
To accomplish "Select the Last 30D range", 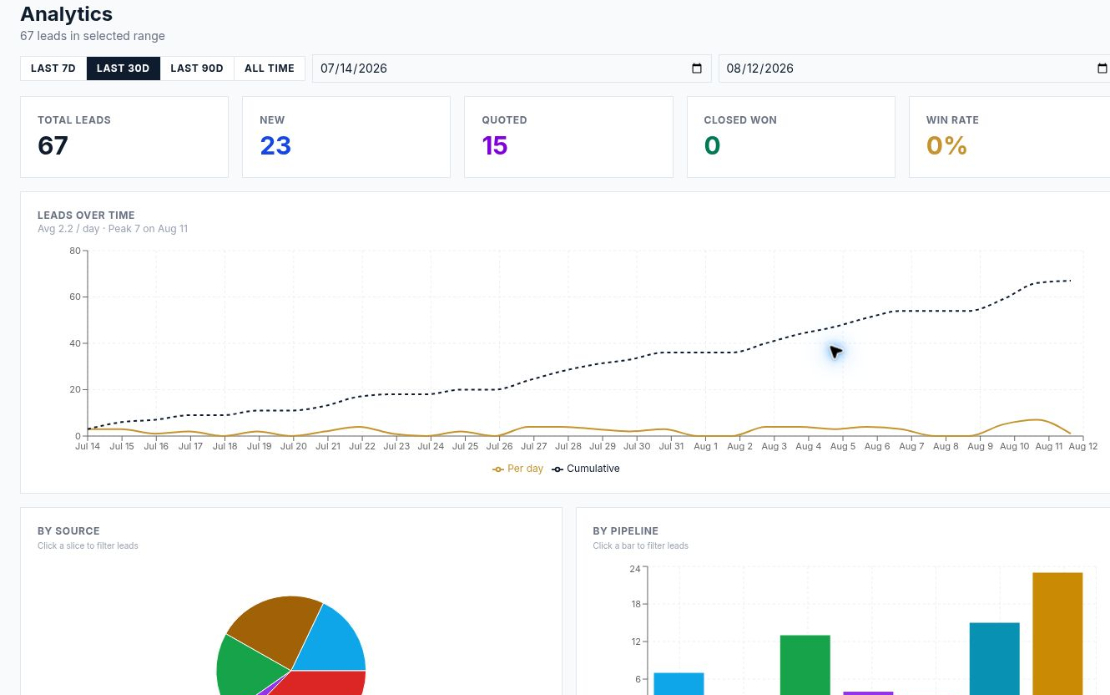I will click(x=123, y=69).
